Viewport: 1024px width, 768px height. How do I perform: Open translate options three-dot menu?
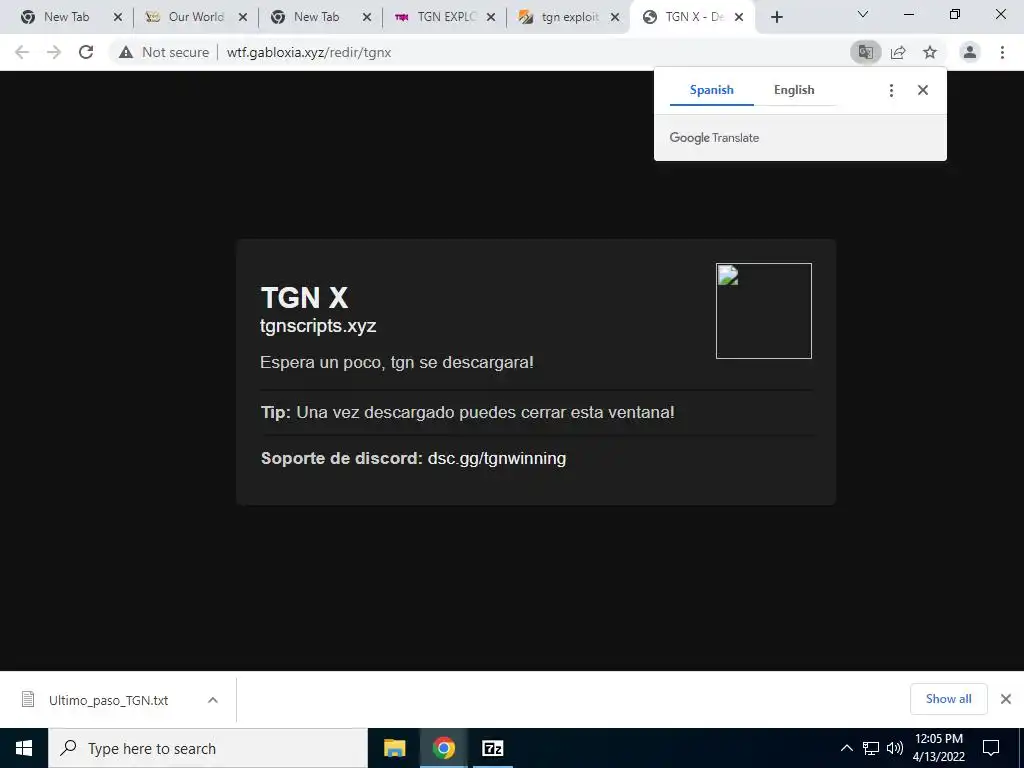(891, 90)
